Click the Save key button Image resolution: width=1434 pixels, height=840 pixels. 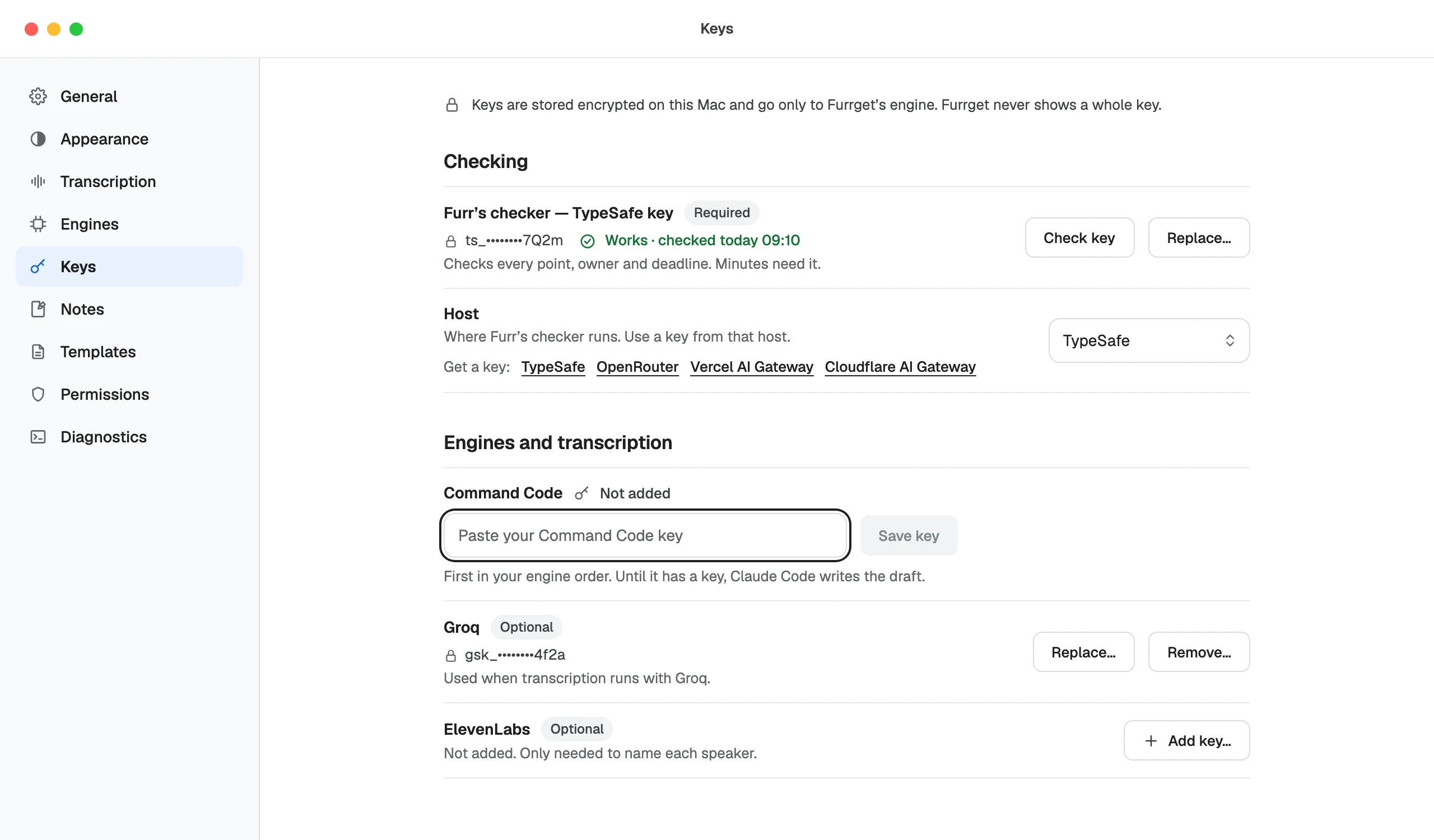click(x=908, y=535)
